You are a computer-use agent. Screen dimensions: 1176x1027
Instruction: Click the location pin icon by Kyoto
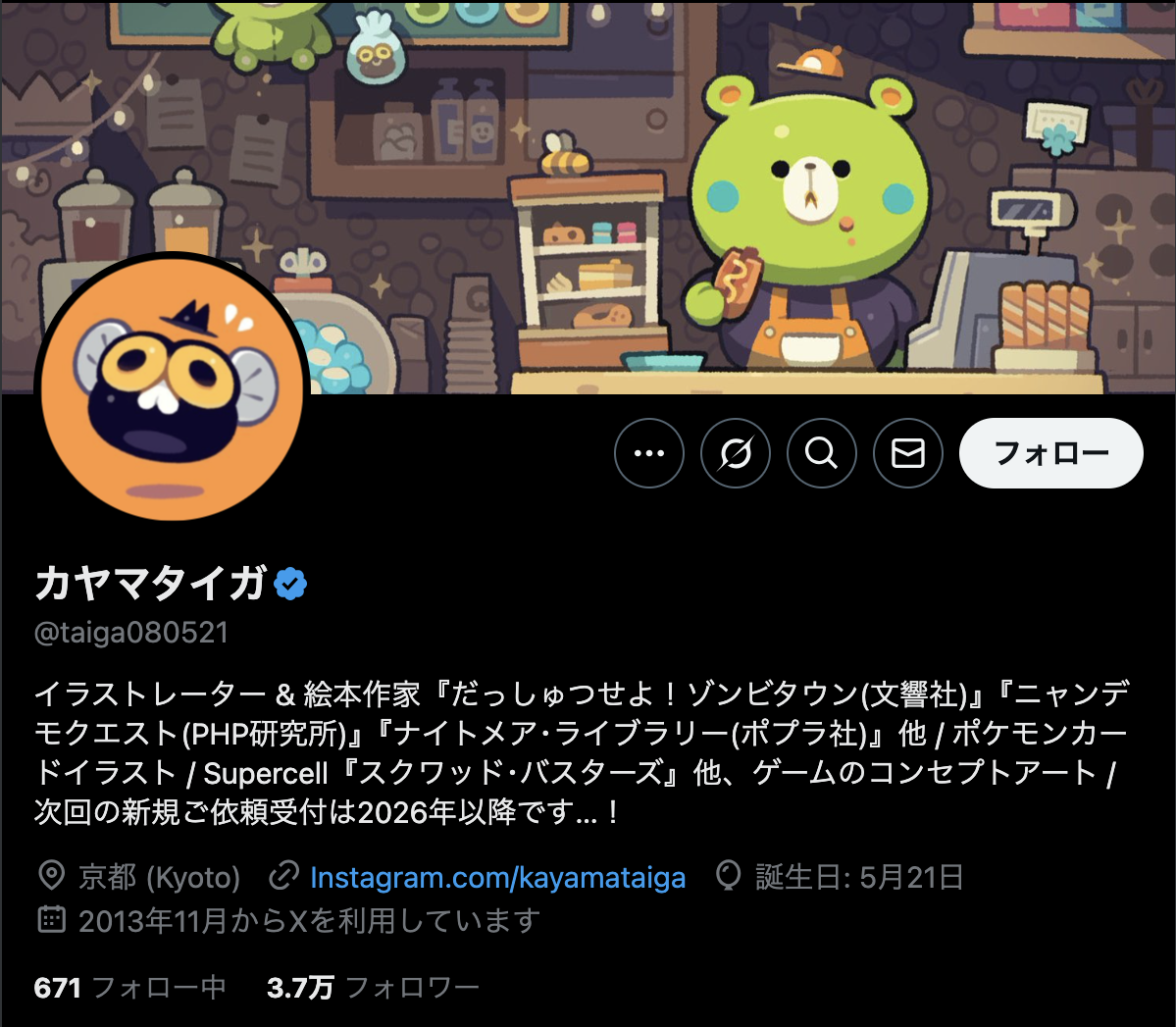(x=52, y=876)
